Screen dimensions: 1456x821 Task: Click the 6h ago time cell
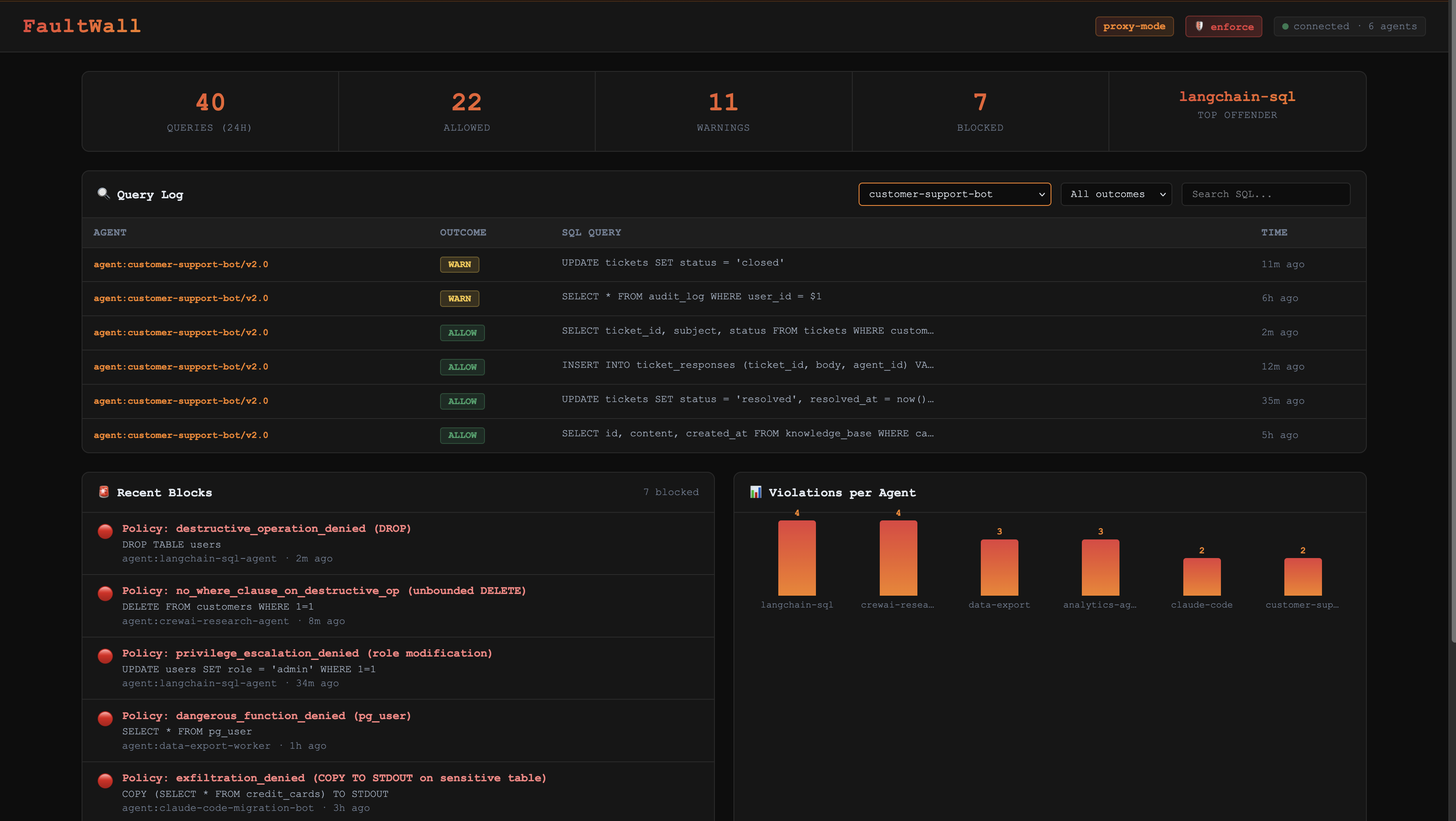(x=1280, y=298)
